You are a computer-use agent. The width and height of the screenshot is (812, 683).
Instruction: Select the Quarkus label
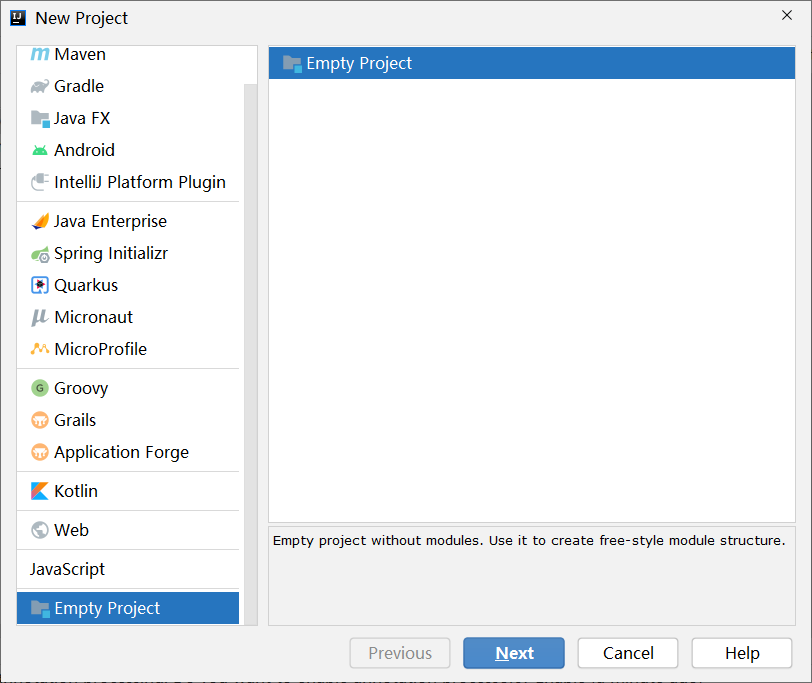pos(86,285)
